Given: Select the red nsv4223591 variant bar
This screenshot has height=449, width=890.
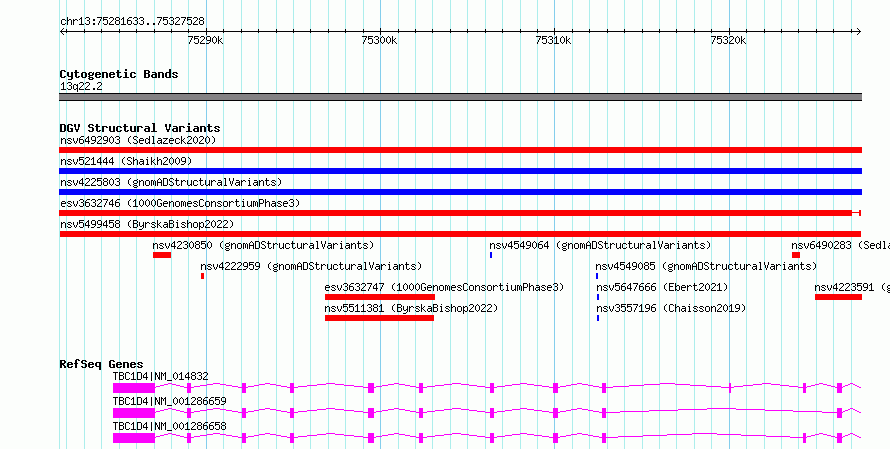Looking at the screenshot, I should tap(838, 297).
